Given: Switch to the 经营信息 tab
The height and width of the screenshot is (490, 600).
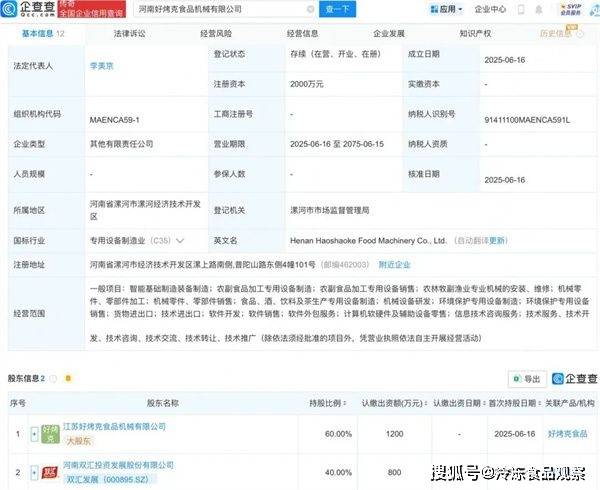Looking at the screenshot, I should tap(302, 34).
